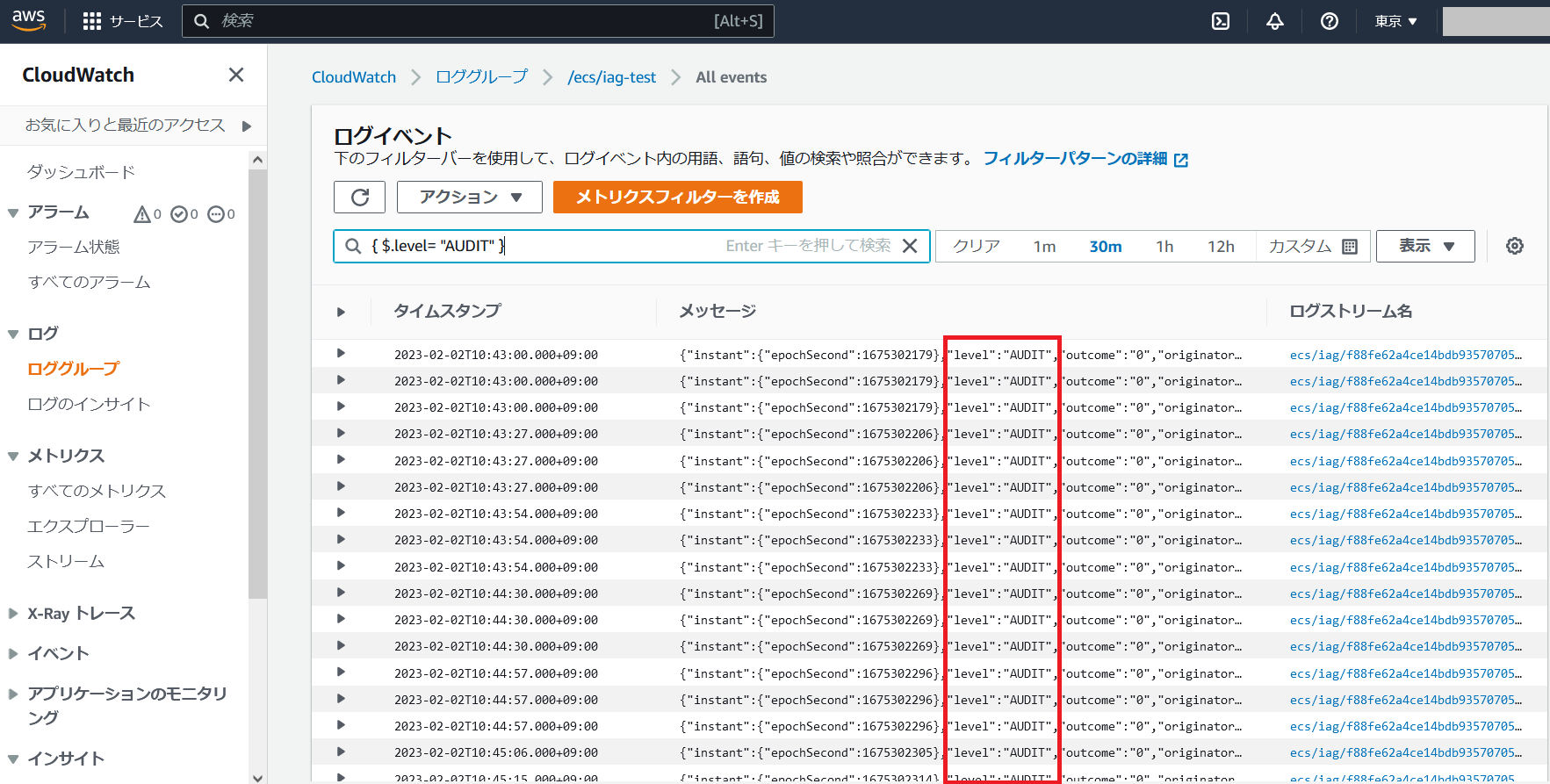Screen dimensions: 1550x784
Task: Open すべてのアラーム
Action: (x=89, y=282)
